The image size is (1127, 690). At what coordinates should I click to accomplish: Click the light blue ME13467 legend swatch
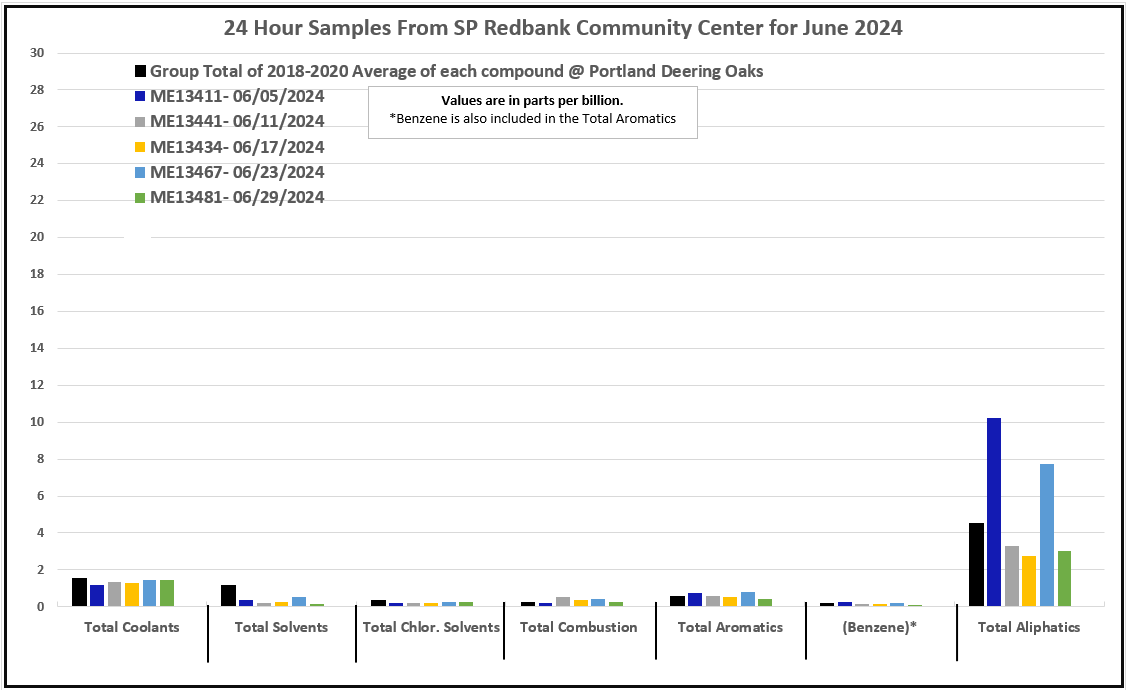[x=141, y=172]
